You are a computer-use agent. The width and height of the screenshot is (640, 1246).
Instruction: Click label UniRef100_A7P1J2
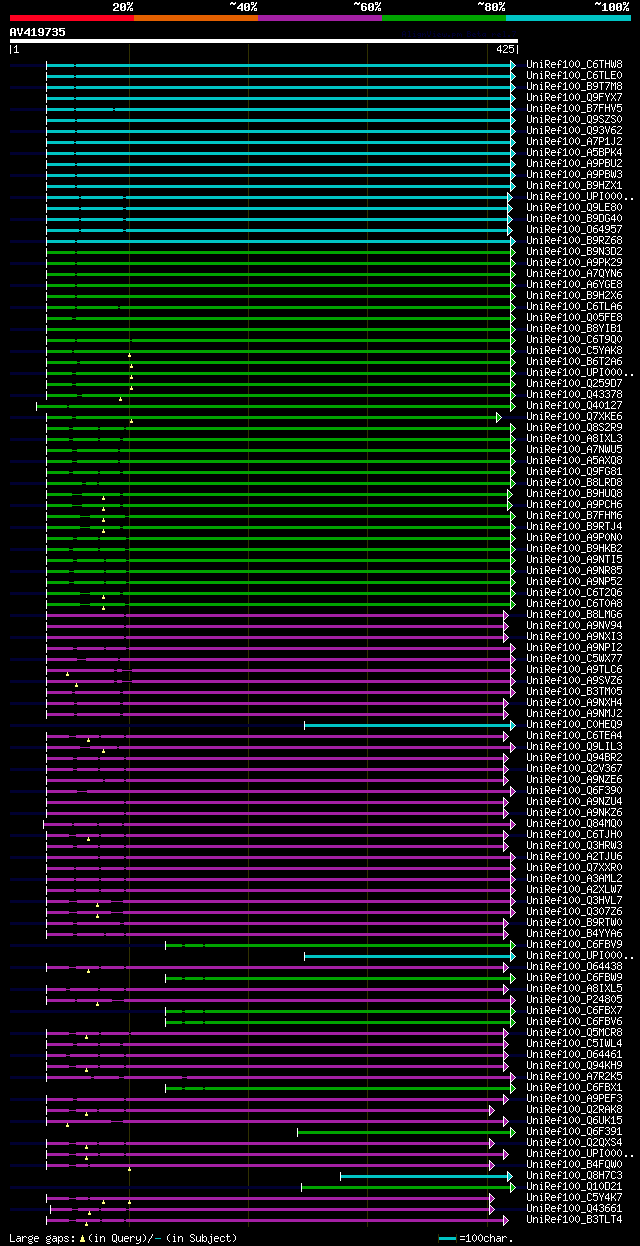(574, 141)
